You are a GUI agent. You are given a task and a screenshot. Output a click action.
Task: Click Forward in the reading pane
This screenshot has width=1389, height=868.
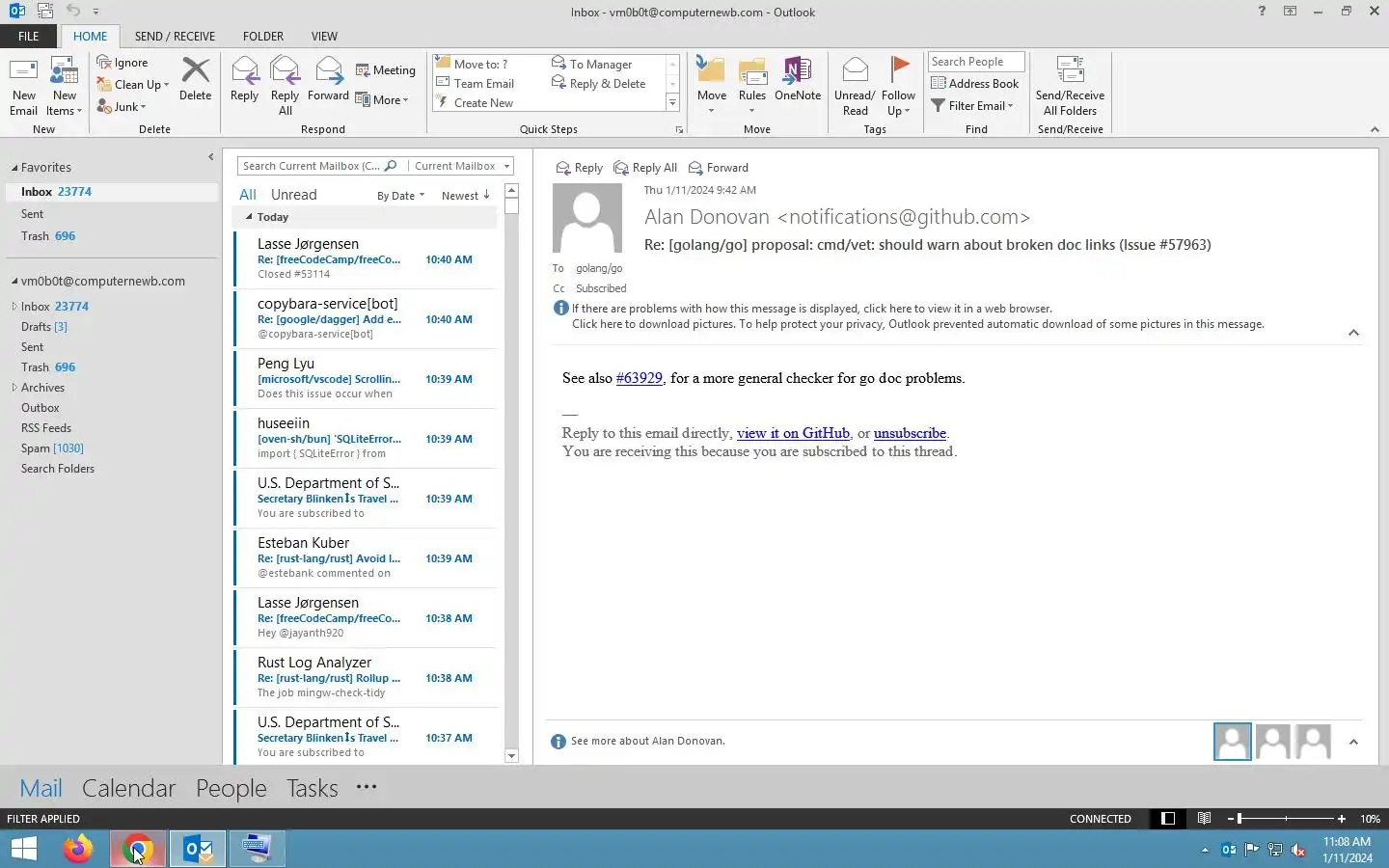[x=718, y=168]
